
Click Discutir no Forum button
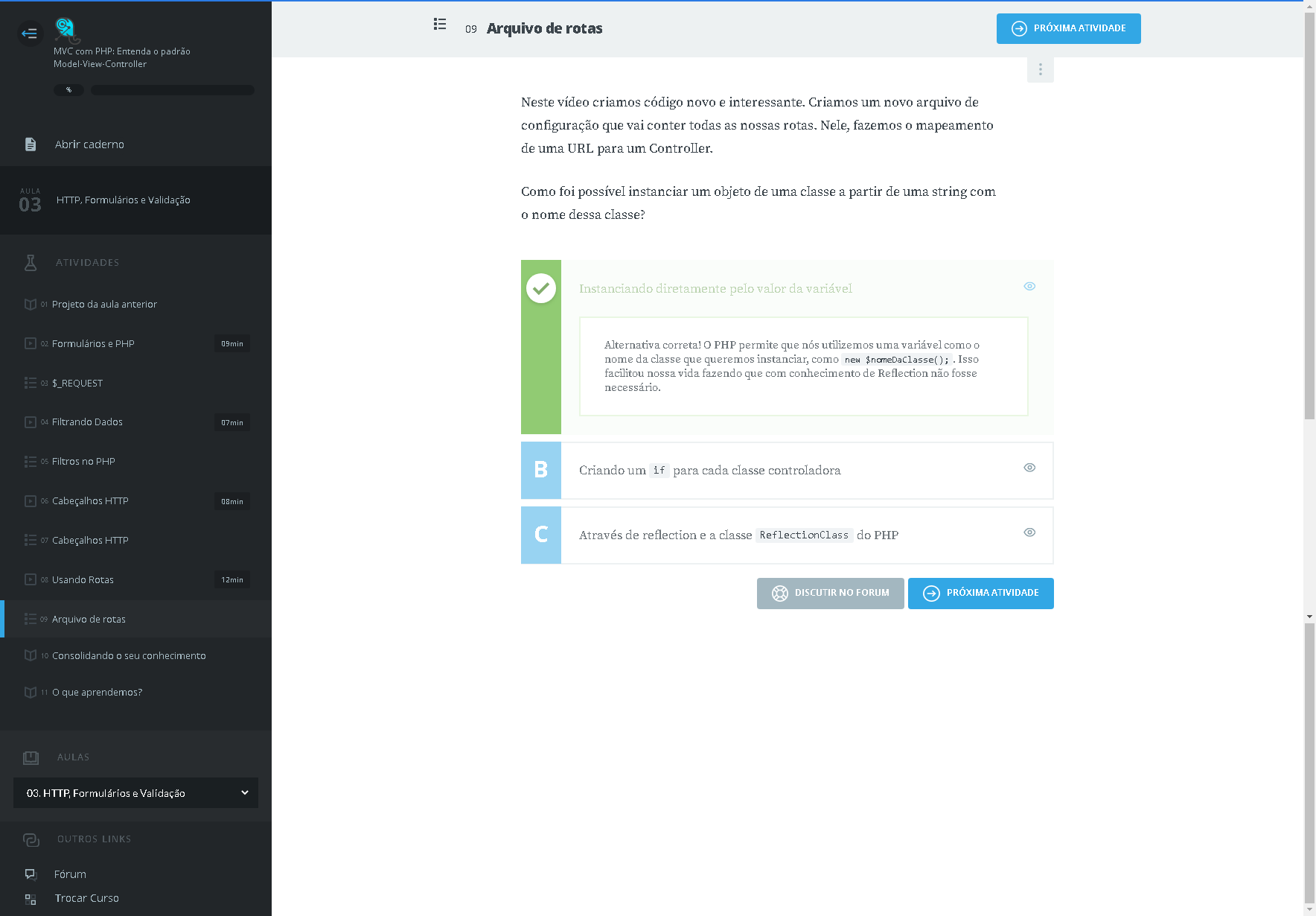point(830,594)
